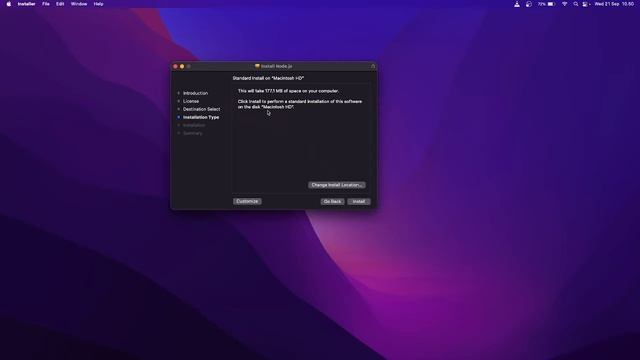Select the Introduction step in sidebar

tap(195, 93)
